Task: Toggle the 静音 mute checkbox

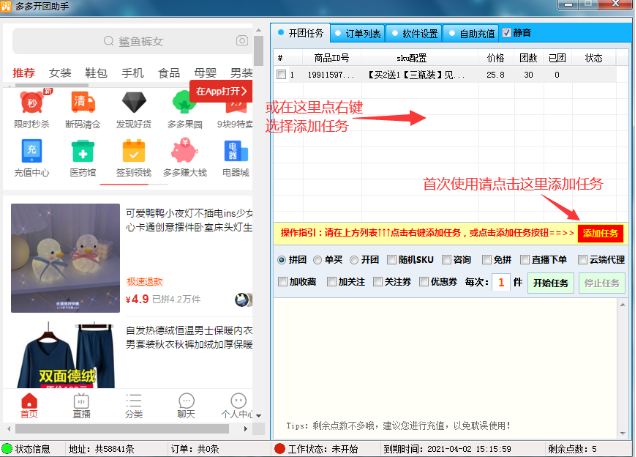Action: pyautogui.click(x=507, y=33)
